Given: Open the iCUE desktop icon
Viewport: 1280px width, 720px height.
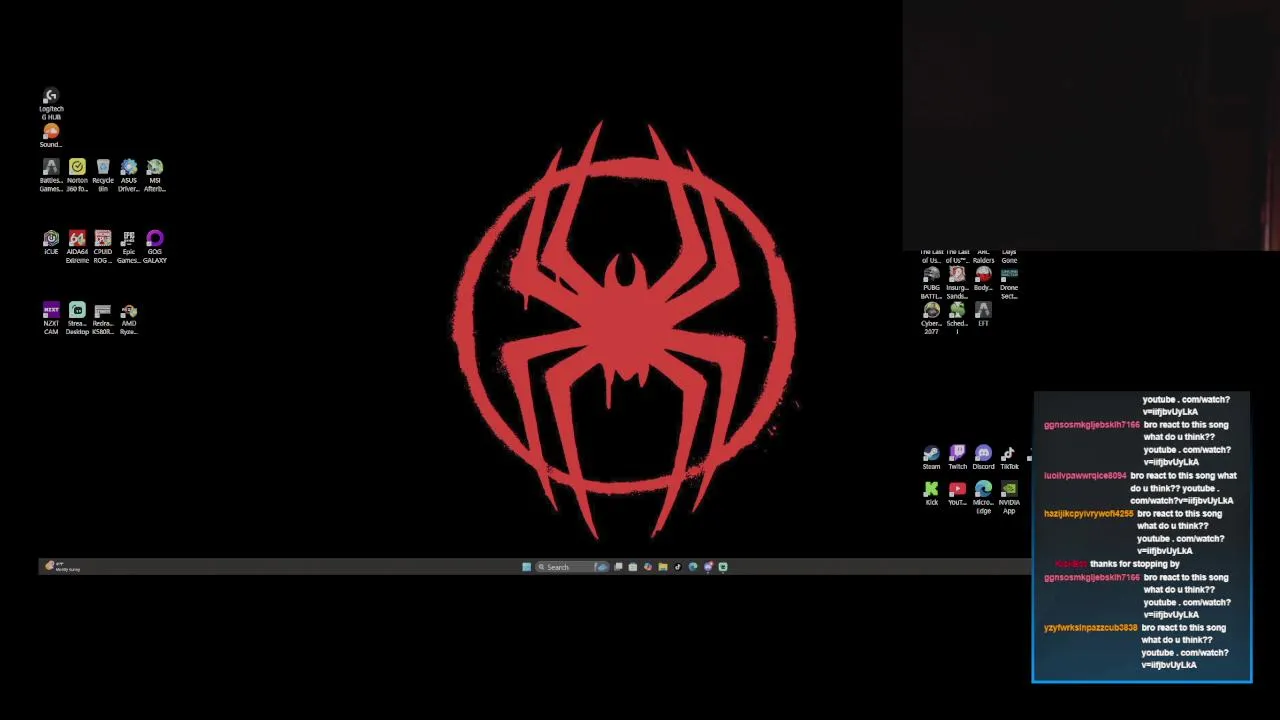Looking at the screenshot, I should click(x=51, y=244).
